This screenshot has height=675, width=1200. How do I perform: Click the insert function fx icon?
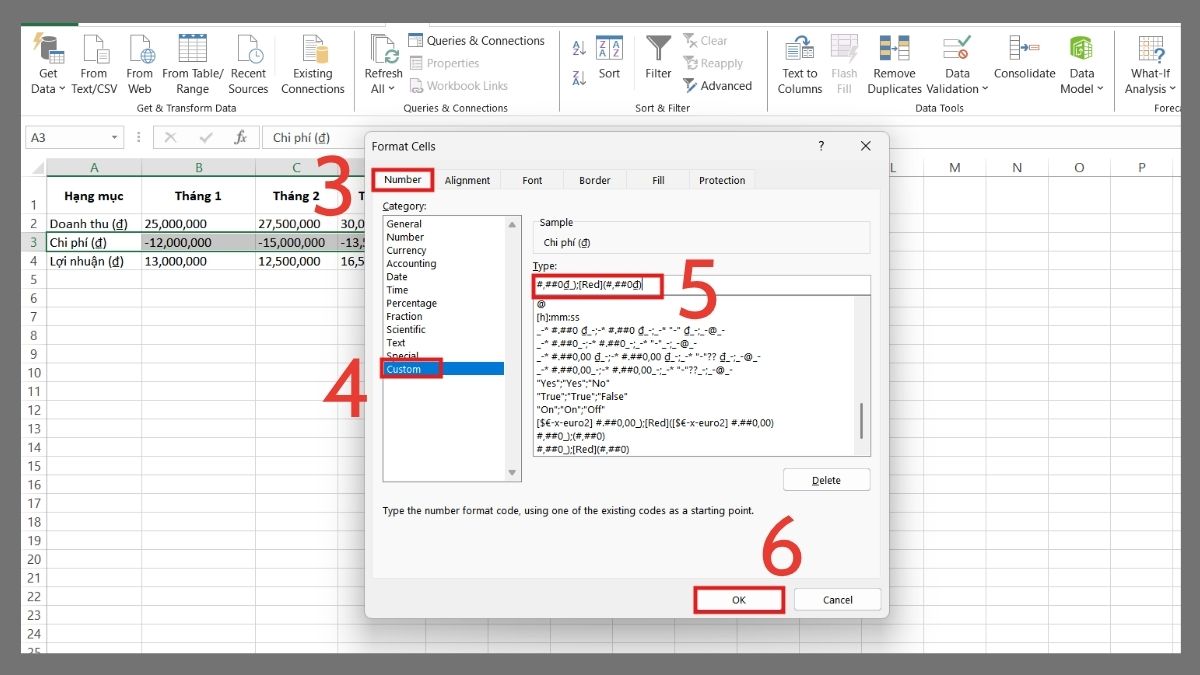point(240,138)
